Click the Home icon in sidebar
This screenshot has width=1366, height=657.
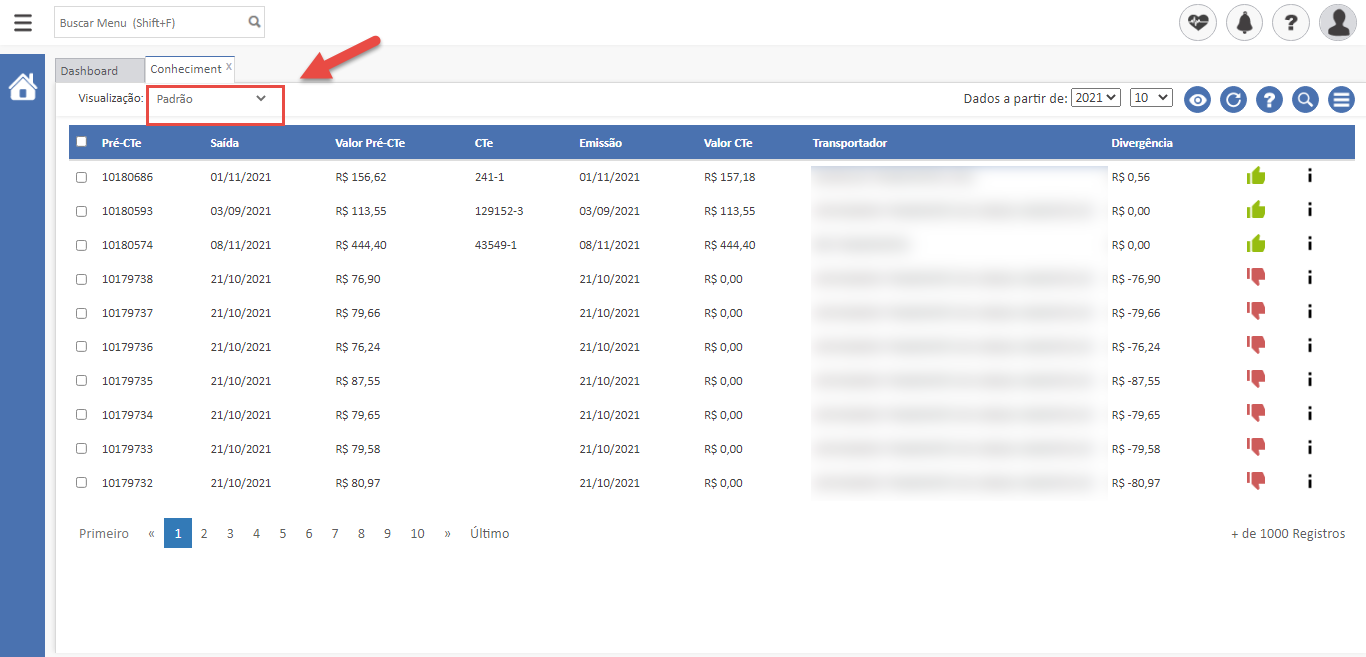click(x=22, y=88)
